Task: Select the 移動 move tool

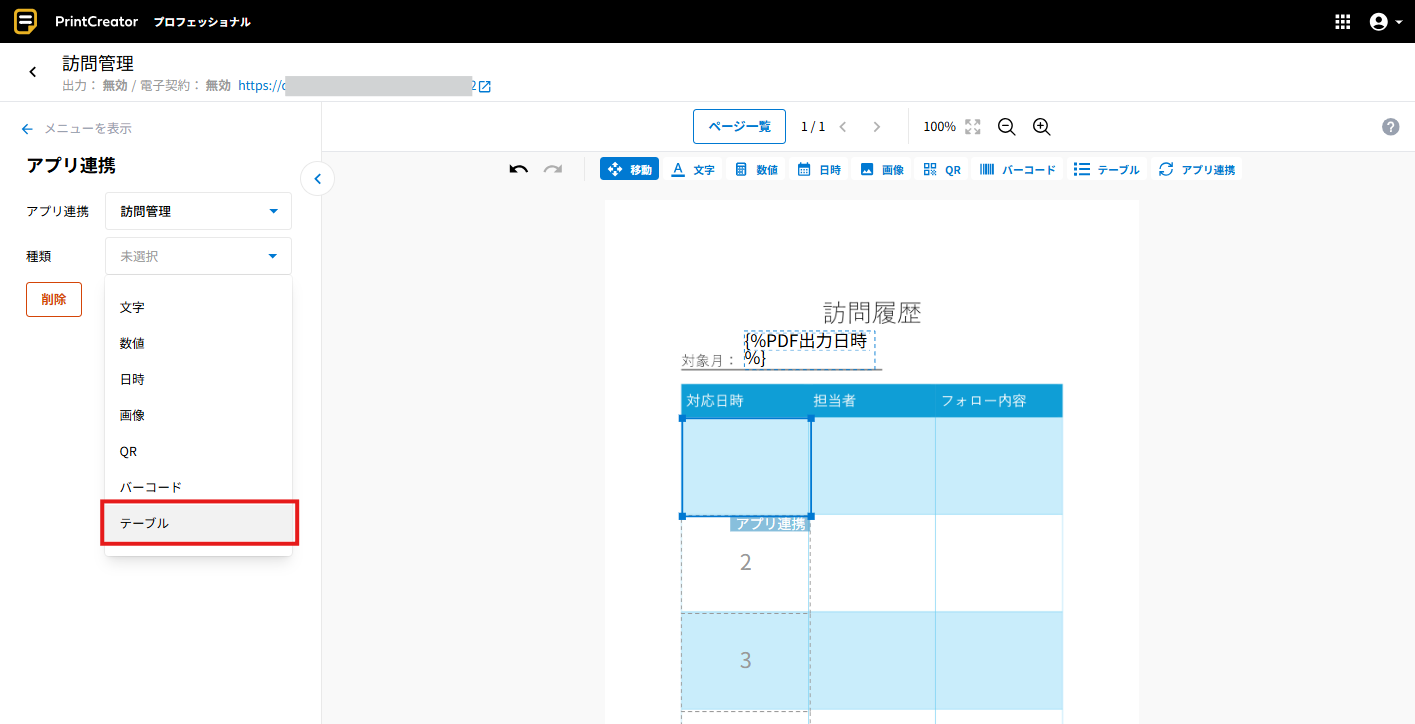Action: click(x=629, y=169)
